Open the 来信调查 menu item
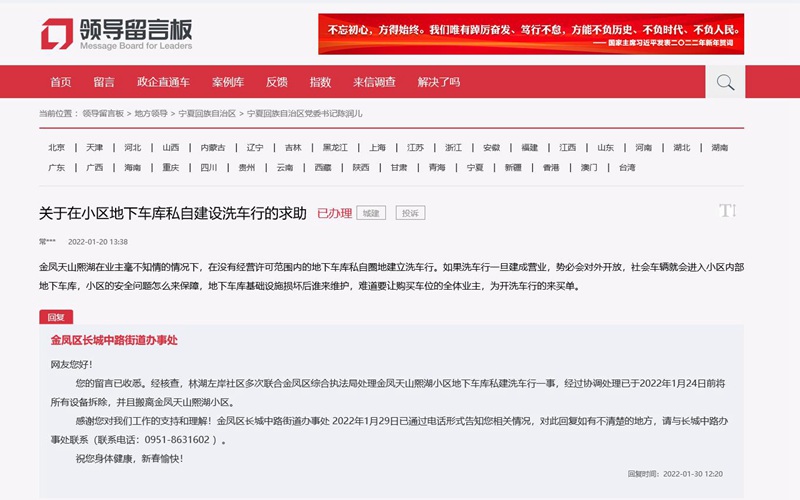This screenshot has width=800, height=500. [374, 82]
